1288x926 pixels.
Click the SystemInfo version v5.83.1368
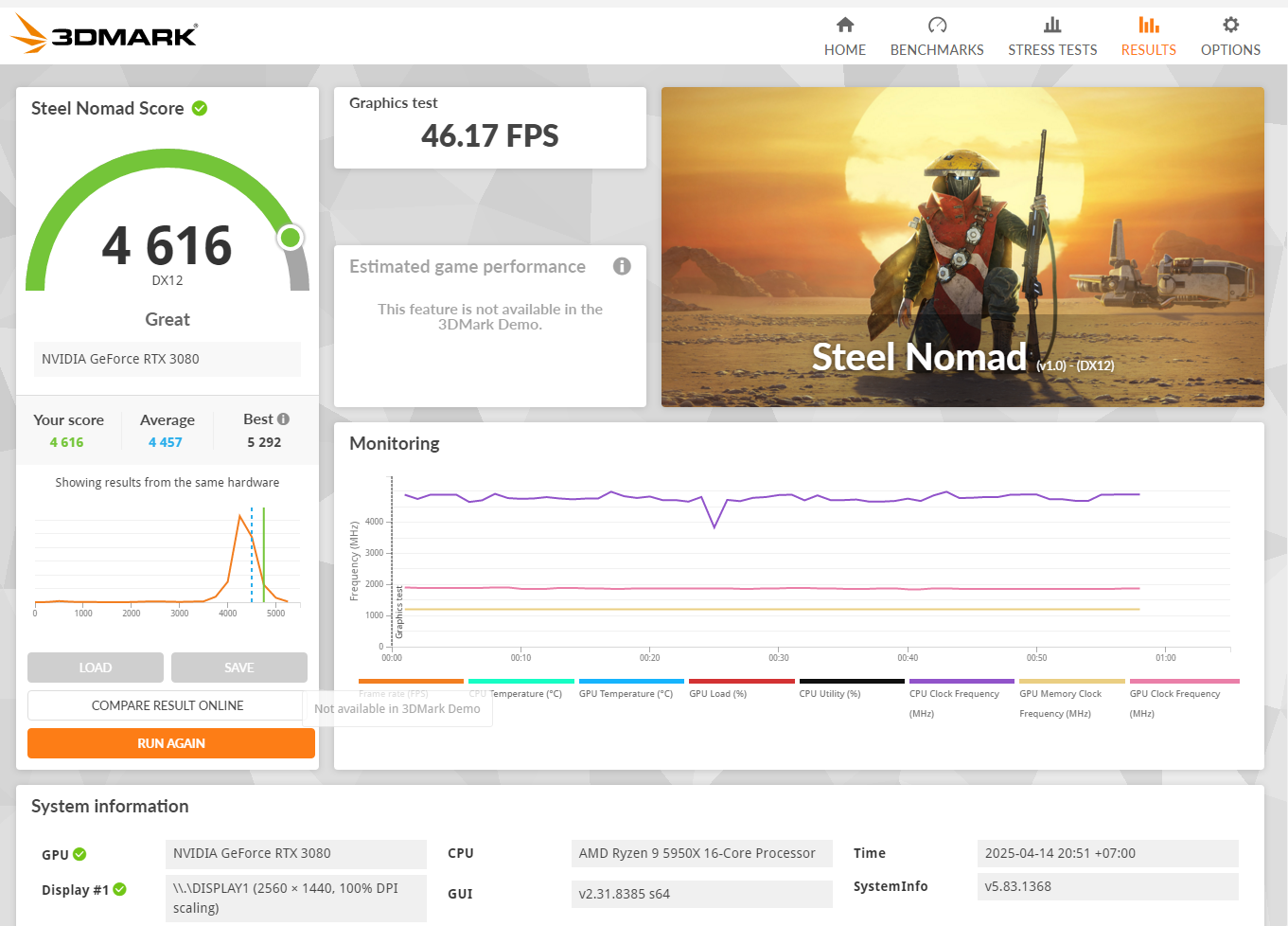tap(1108, 886)
